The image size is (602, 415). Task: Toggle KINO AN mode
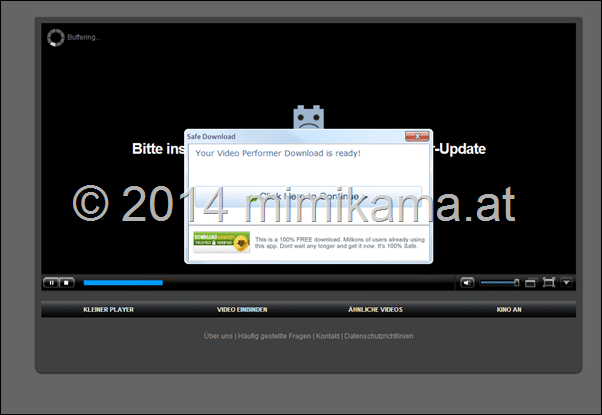(509, 309)
